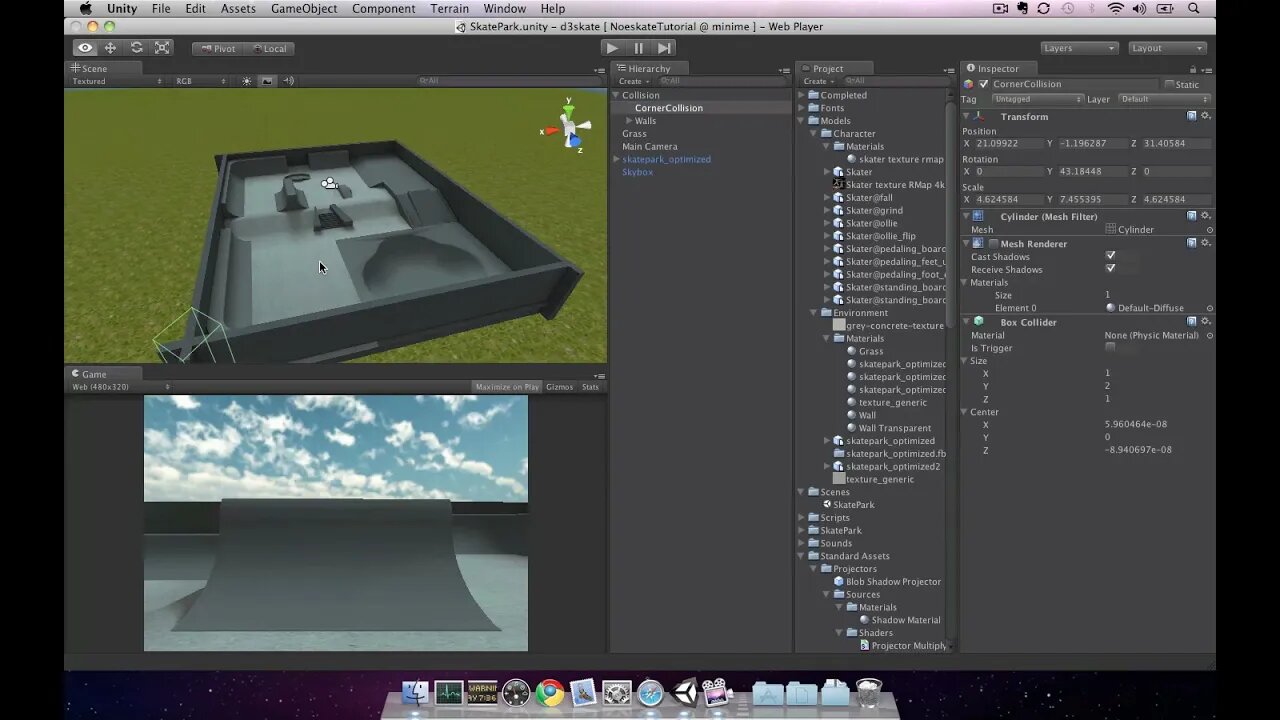This screenshot has width=1280, height=720.
Task: Open the Box Collider gear settings menu
Action: click(x=1206, y=321)
